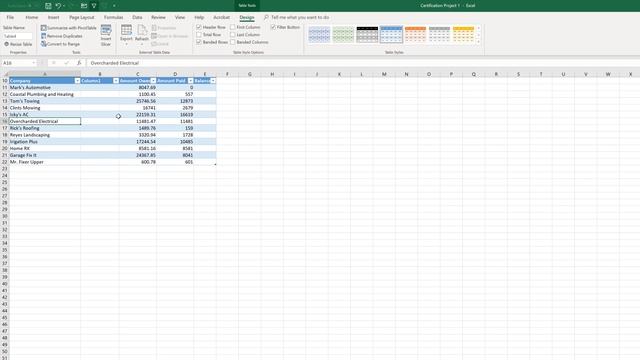The image size is (640, 360).
Task: Switch to the Home tab
Action: click(31, 17)
